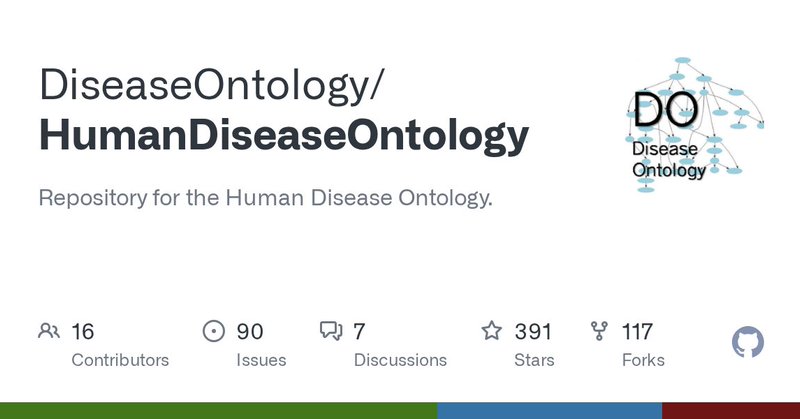Viewport: 800px width, 419px height.
Task: Open the Issues label
Action: click(263, 360)
